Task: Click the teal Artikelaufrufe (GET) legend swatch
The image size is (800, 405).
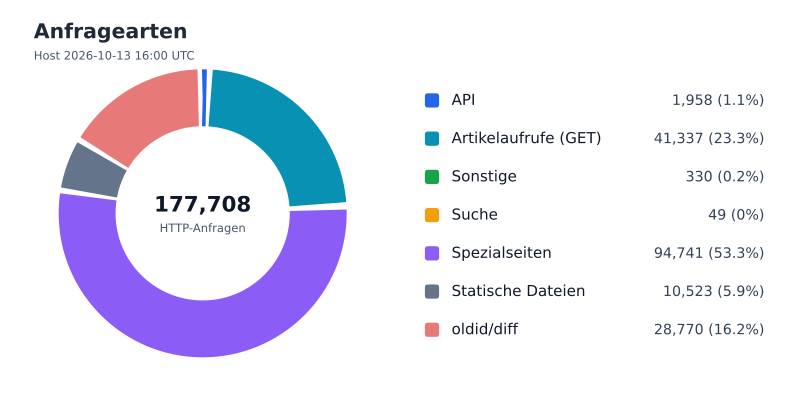Action: click(x=432, y=139)
